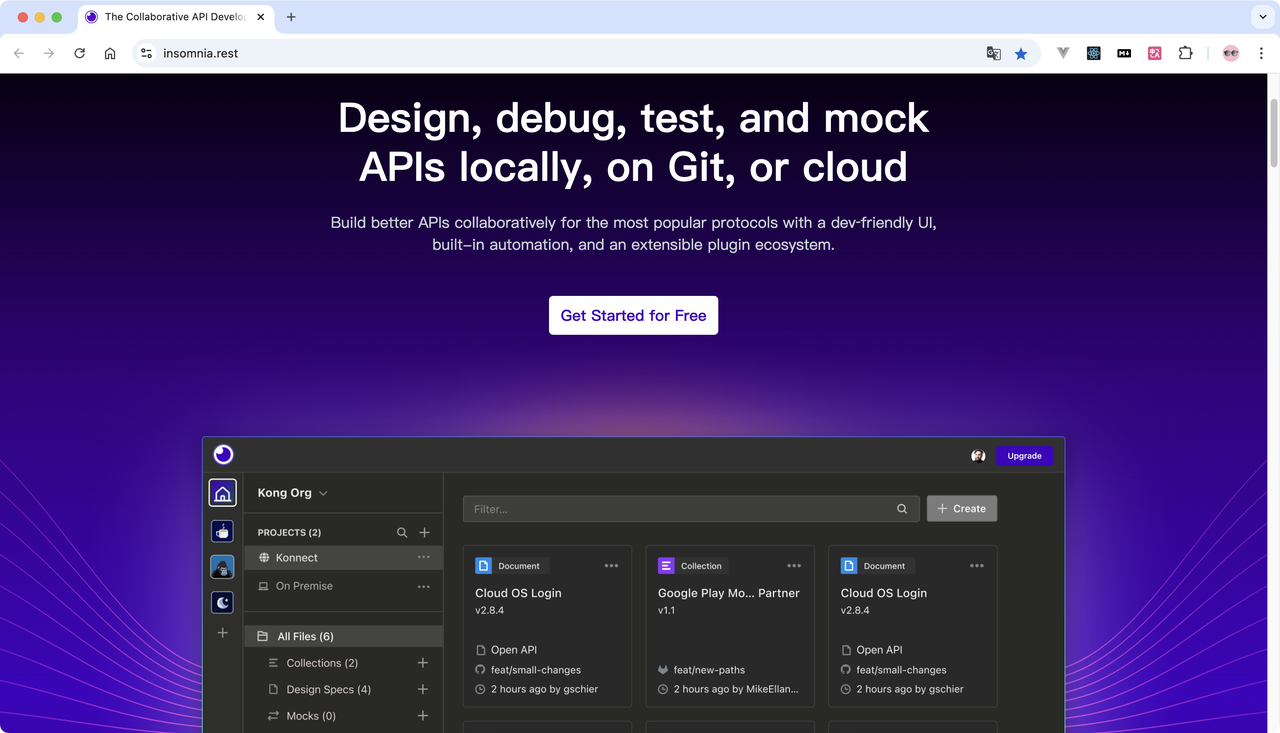The height and width of the screenshot is (733, 1280).
Task: Add a new design spec with plus
Action: [x=422, y=689]
